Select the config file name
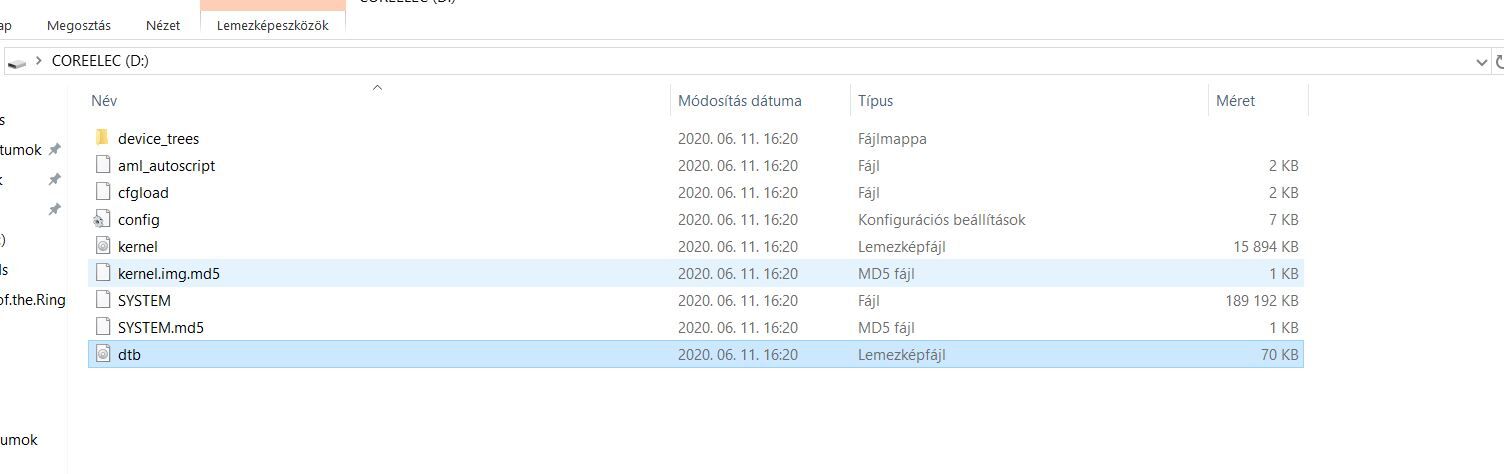1504x474 pixels. coord(139,220)
